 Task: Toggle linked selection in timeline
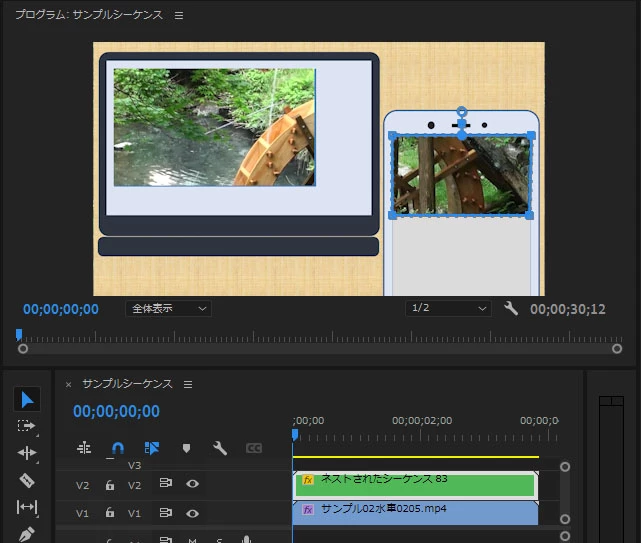[x=152, y=448]
